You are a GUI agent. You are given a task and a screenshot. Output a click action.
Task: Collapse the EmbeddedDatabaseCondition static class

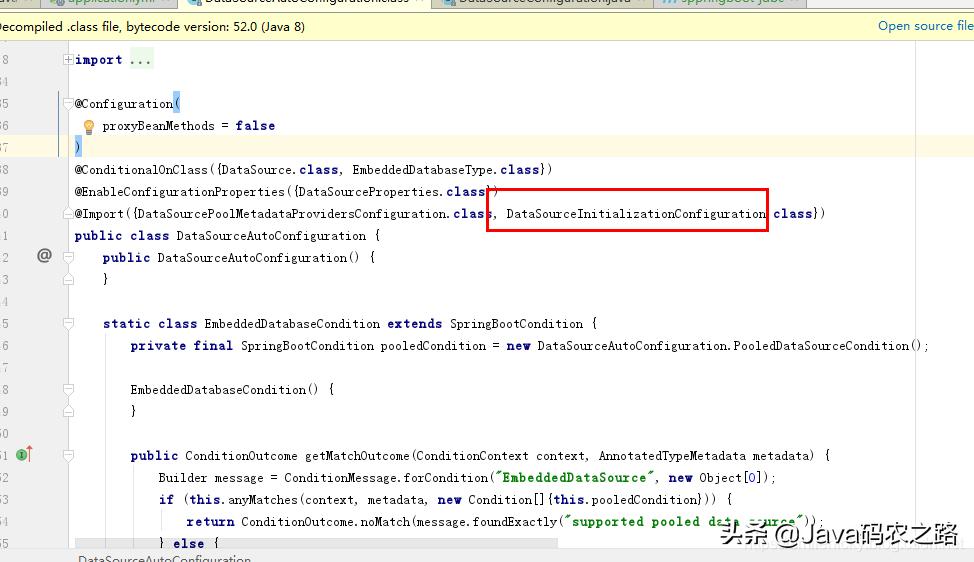[68, 324]
